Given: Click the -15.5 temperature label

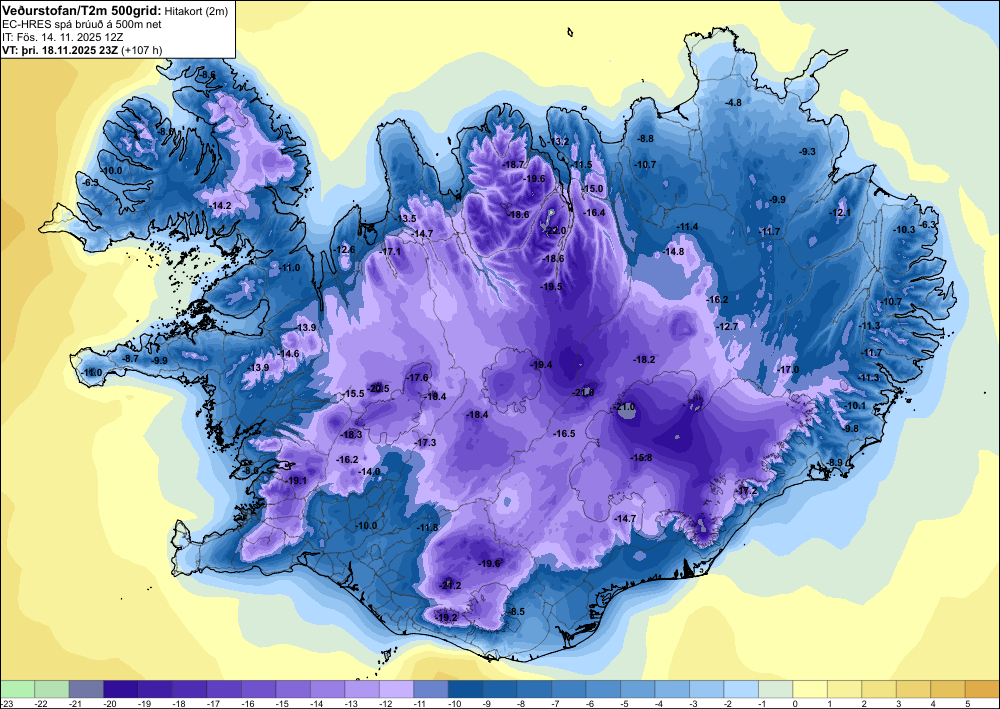Looking at the screenshot, I should (x=353, y=394).
